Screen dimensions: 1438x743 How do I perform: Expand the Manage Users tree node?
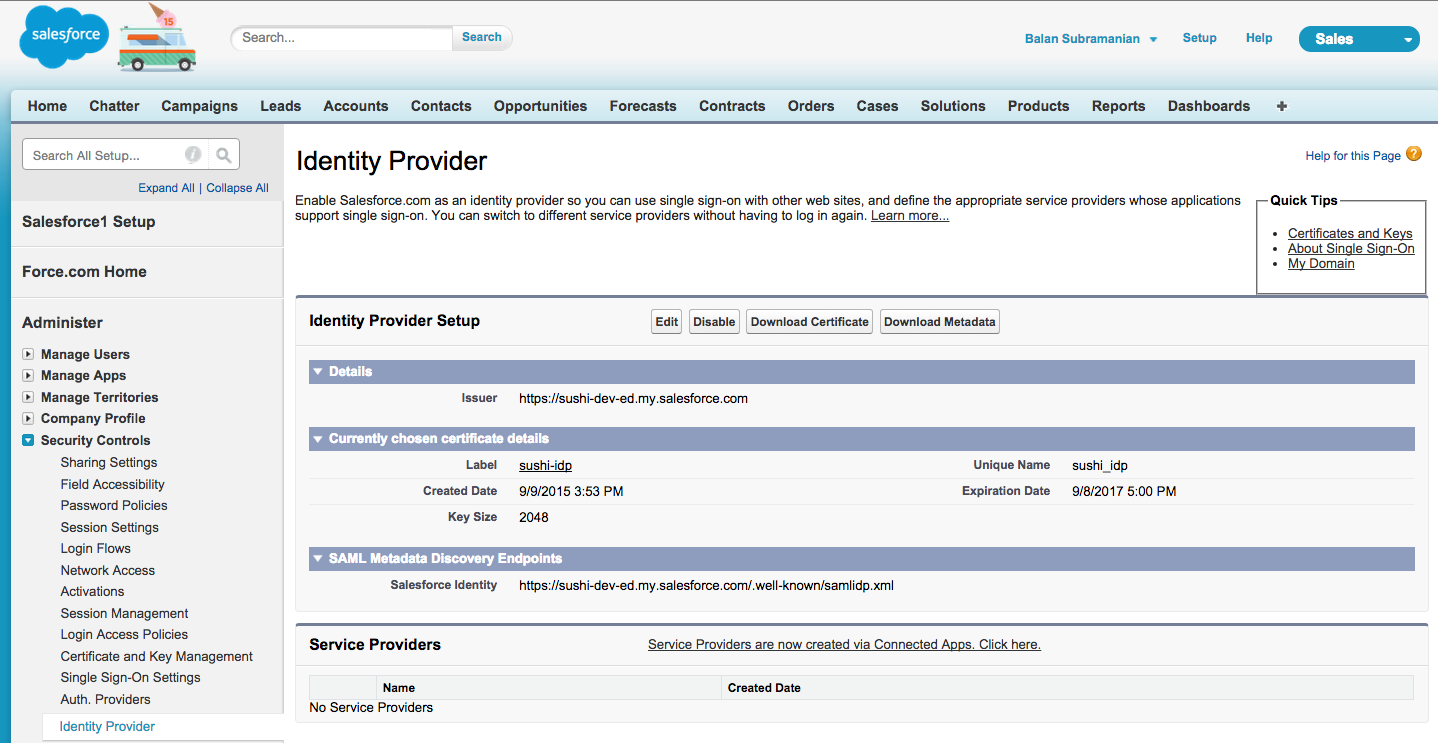pos(29,354)
